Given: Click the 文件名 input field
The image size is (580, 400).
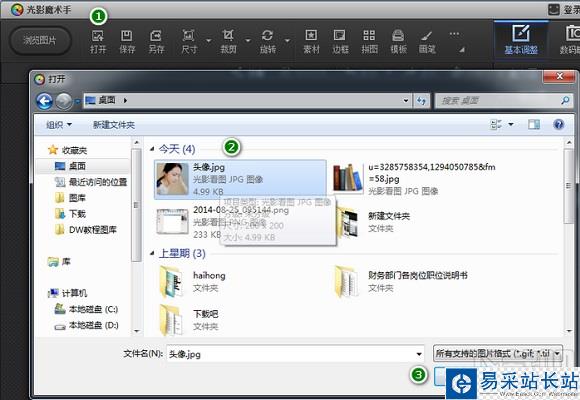Looking at the screenshot, I should click(x=291, y=354).
